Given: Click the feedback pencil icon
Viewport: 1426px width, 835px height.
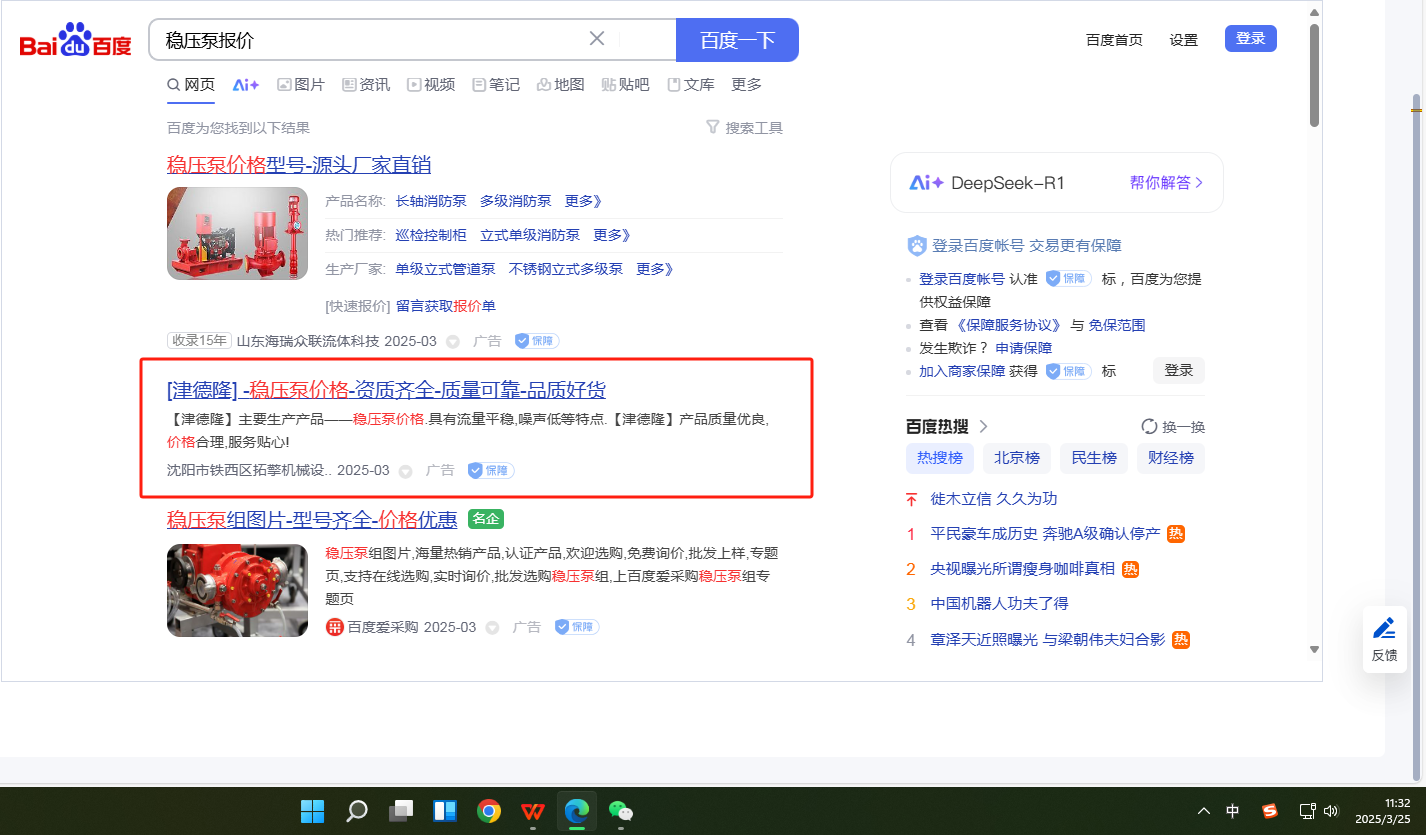Looking at the screenshot, I should pyautogui.click(x=1384, y=628).
